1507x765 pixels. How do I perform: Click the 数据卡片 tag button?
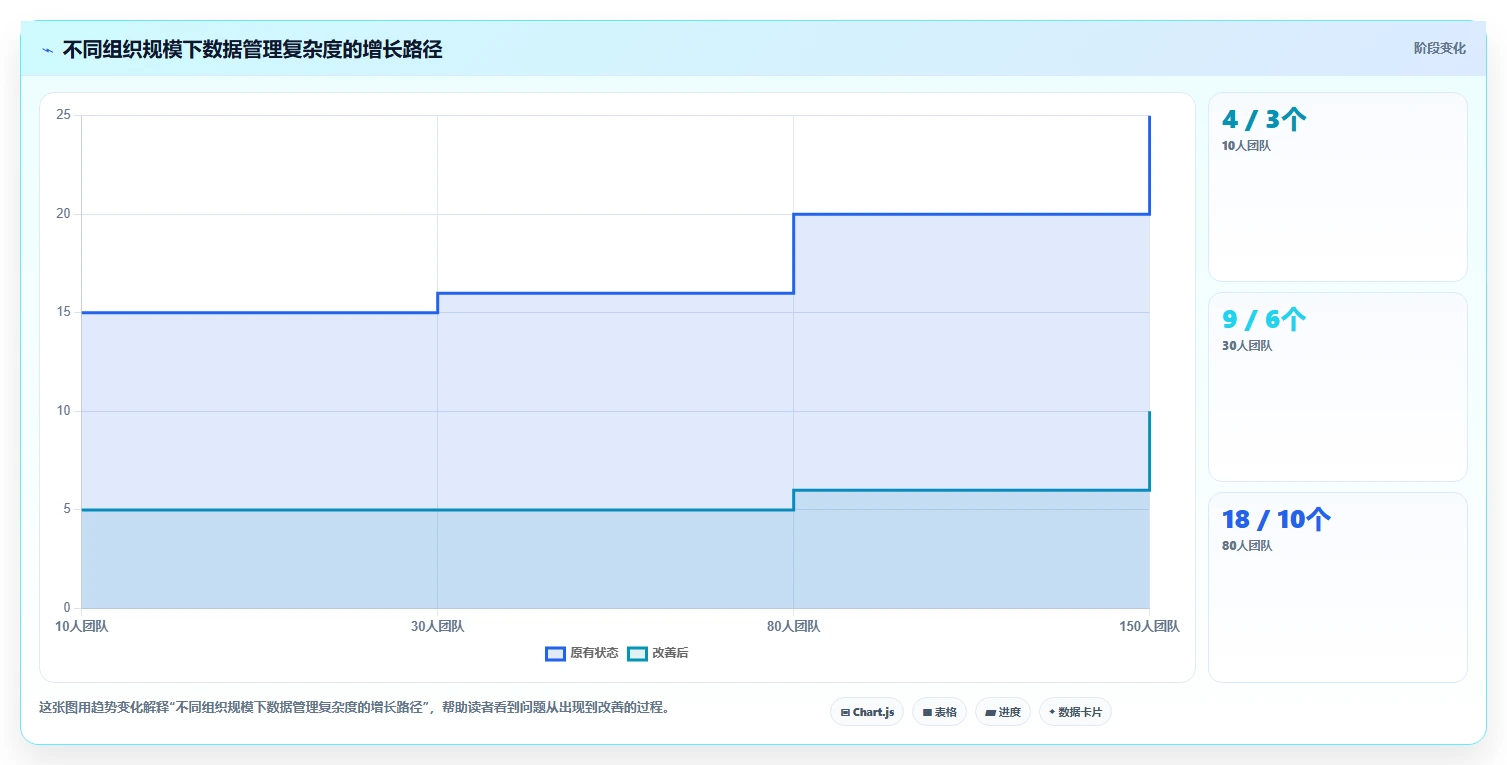(1075, 712)
